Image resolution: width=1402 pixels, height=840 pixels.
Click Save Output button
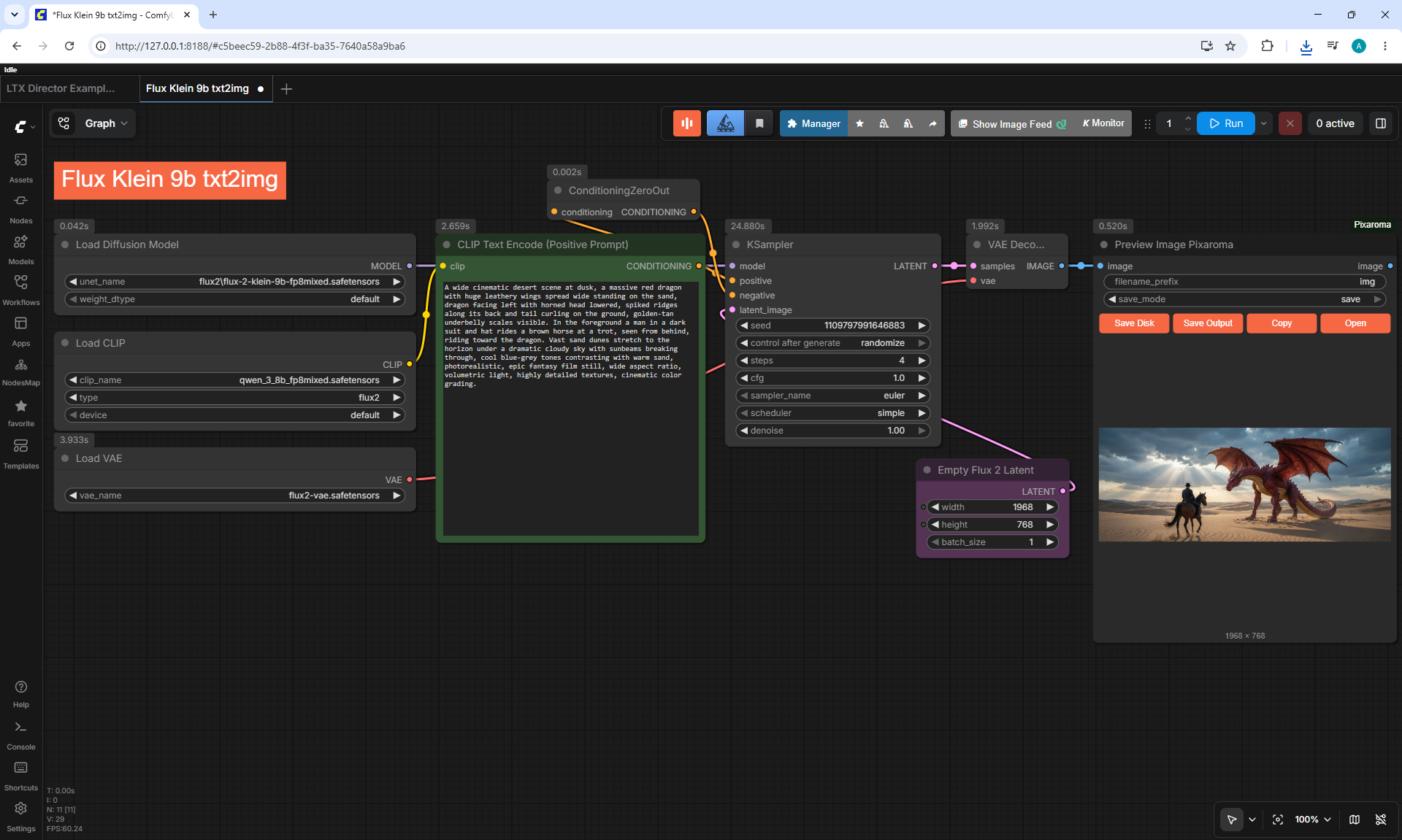1208,323
